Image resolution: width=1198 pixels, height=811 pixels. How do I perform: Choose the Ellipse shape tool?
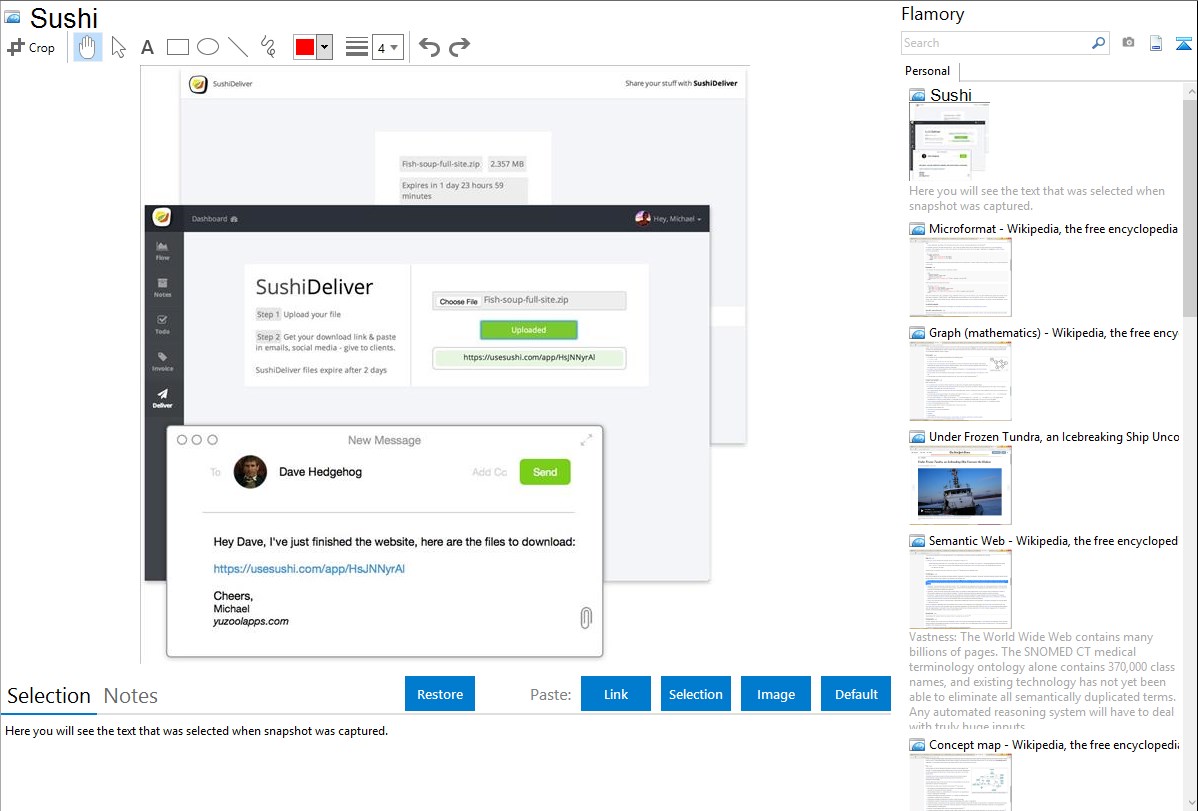click(x=208, y=47)
